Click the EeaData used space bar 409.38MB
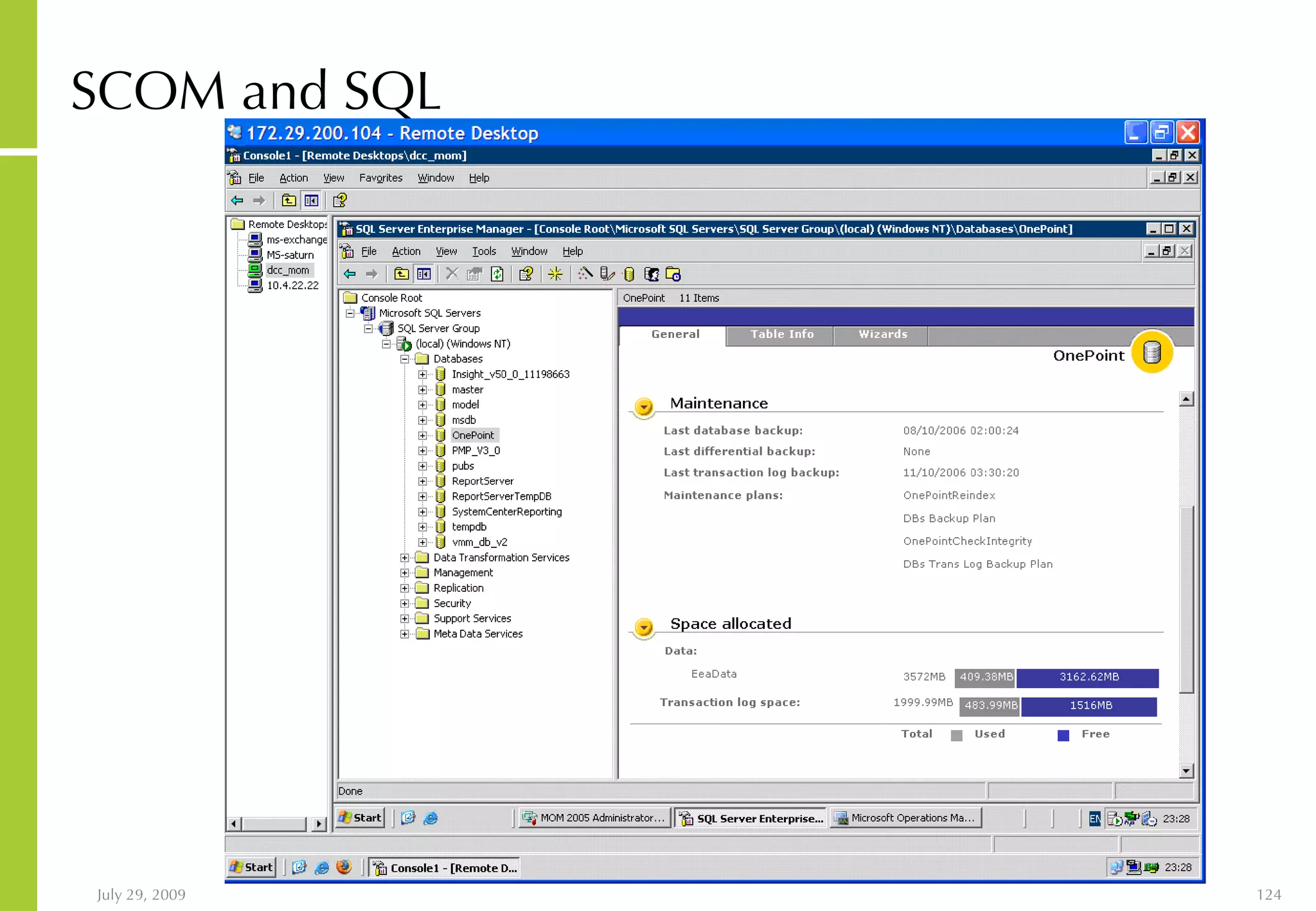Screen dimensions: 1316x911 985,677
